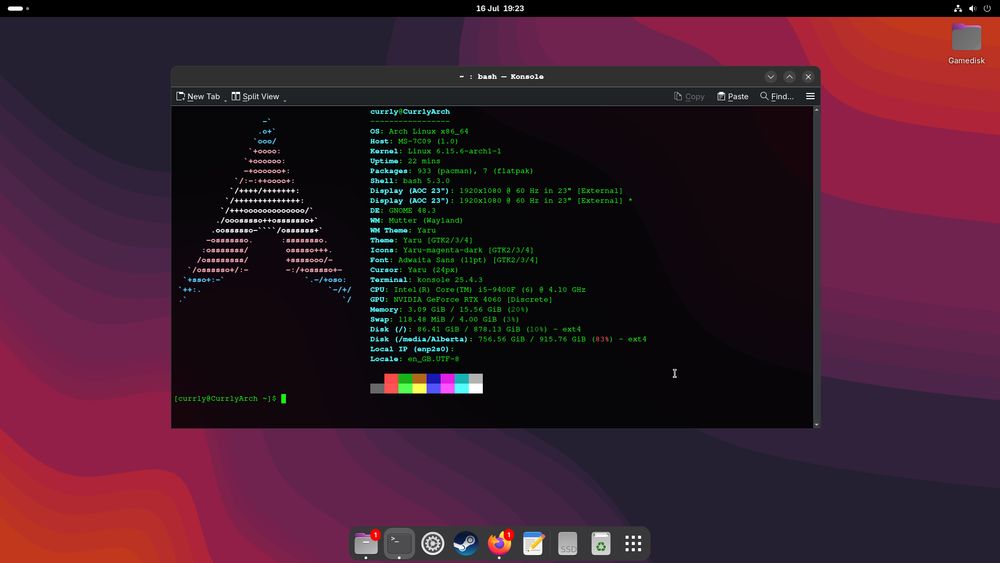Open Firefox from the dock
1000x563 pixels.
[x=499, y=543]
